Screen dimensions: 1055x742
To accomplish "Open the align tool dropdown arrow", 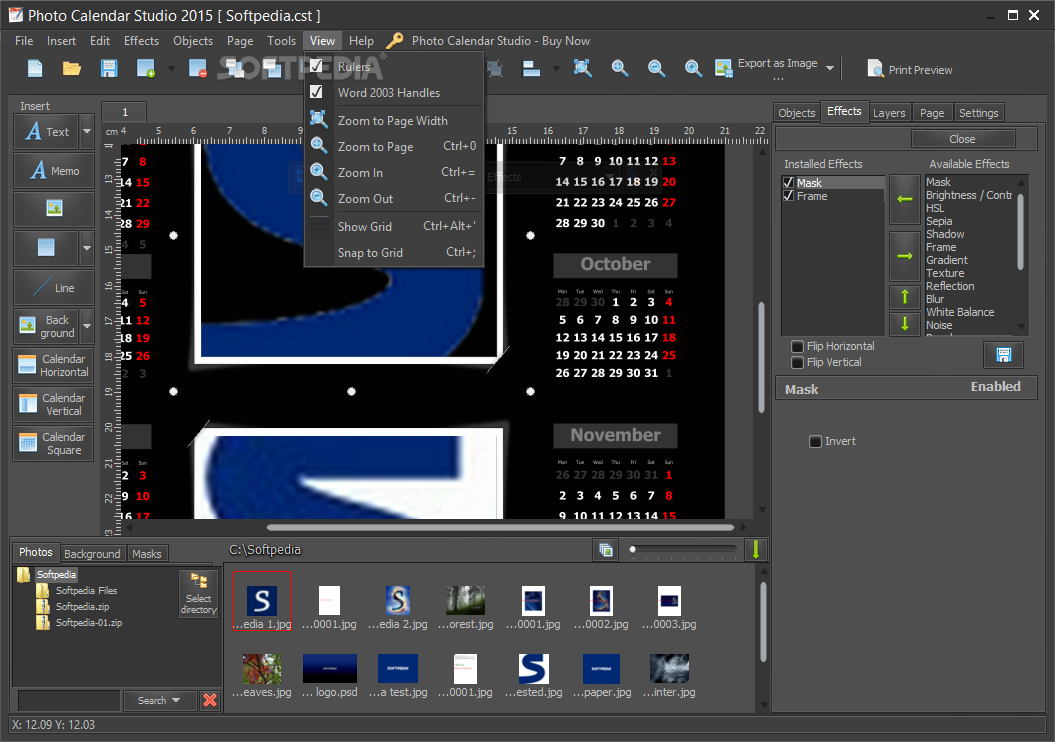I will 556,69.
